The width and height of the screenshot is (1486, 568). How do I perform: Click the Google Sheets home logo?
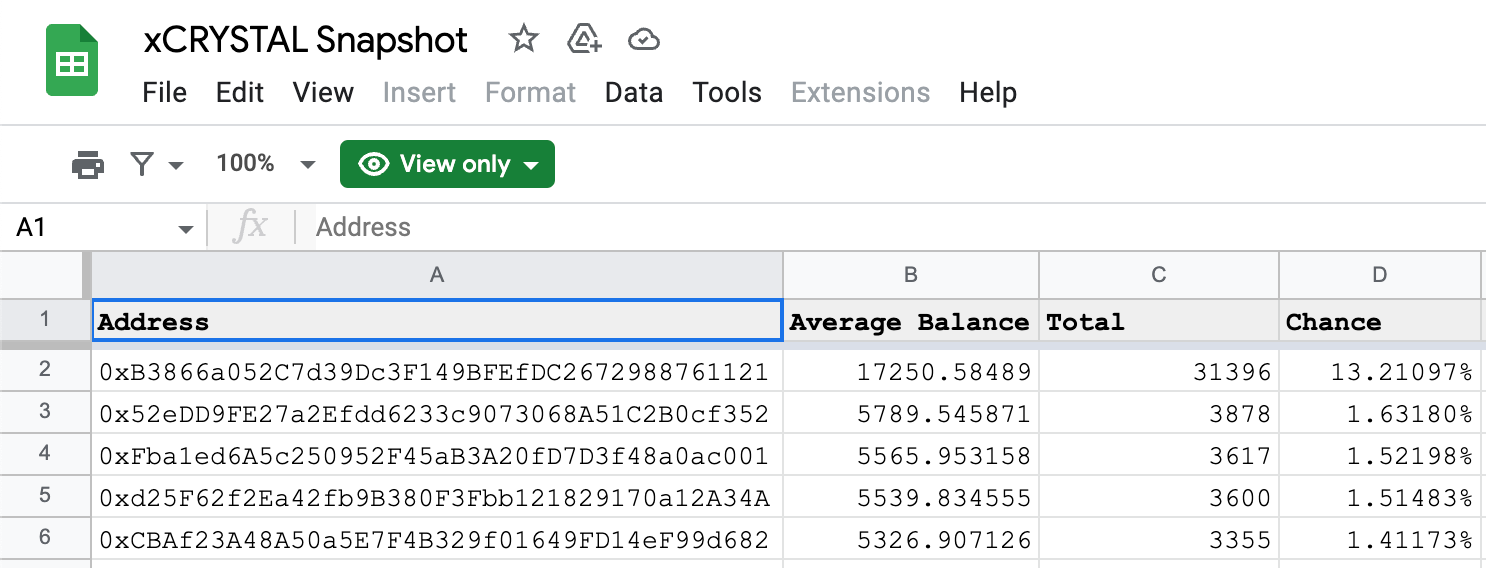click(72, 62)
